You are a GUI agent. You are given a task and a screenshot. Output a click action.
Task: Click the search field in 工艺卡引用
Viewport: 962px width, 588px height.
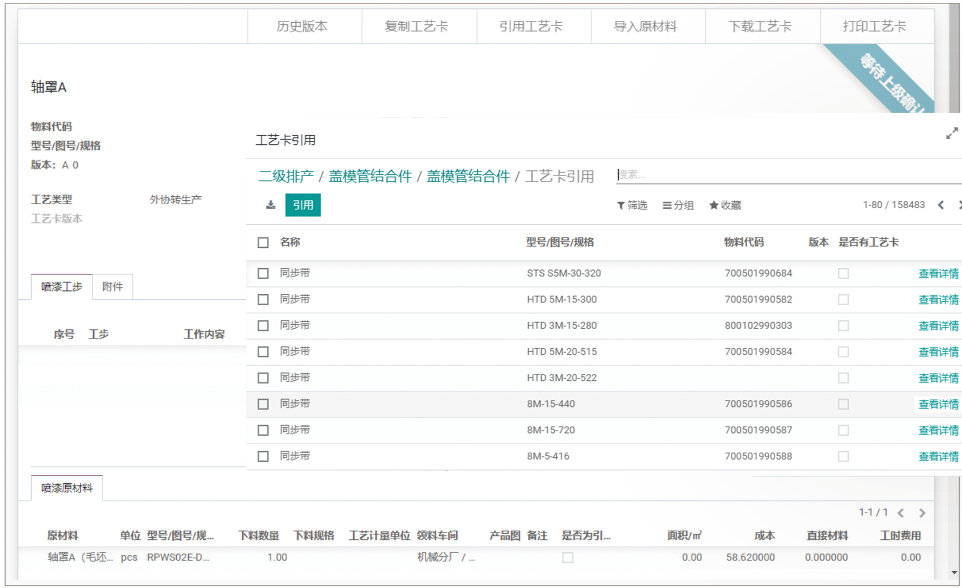tap(780, 175)
